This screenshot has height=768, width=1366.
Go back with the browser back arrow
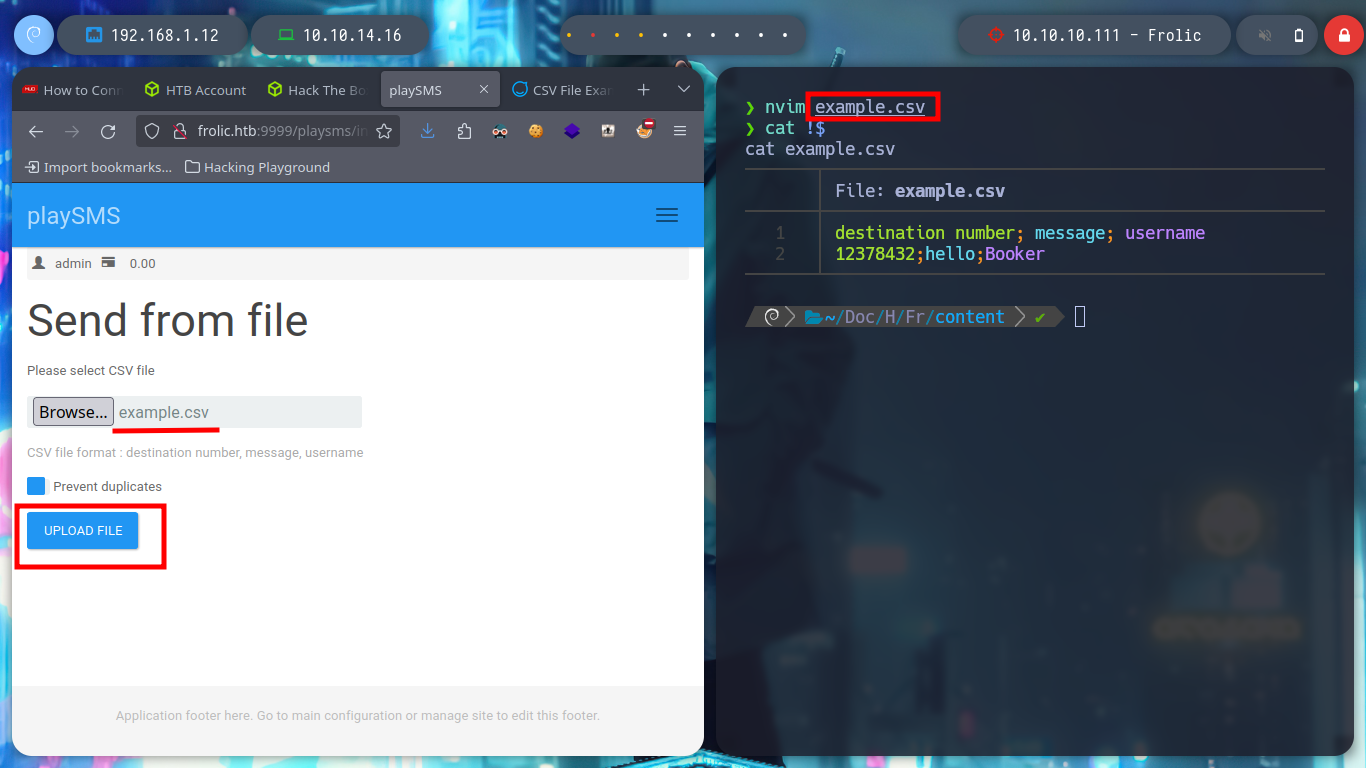(x=36, y=131)
